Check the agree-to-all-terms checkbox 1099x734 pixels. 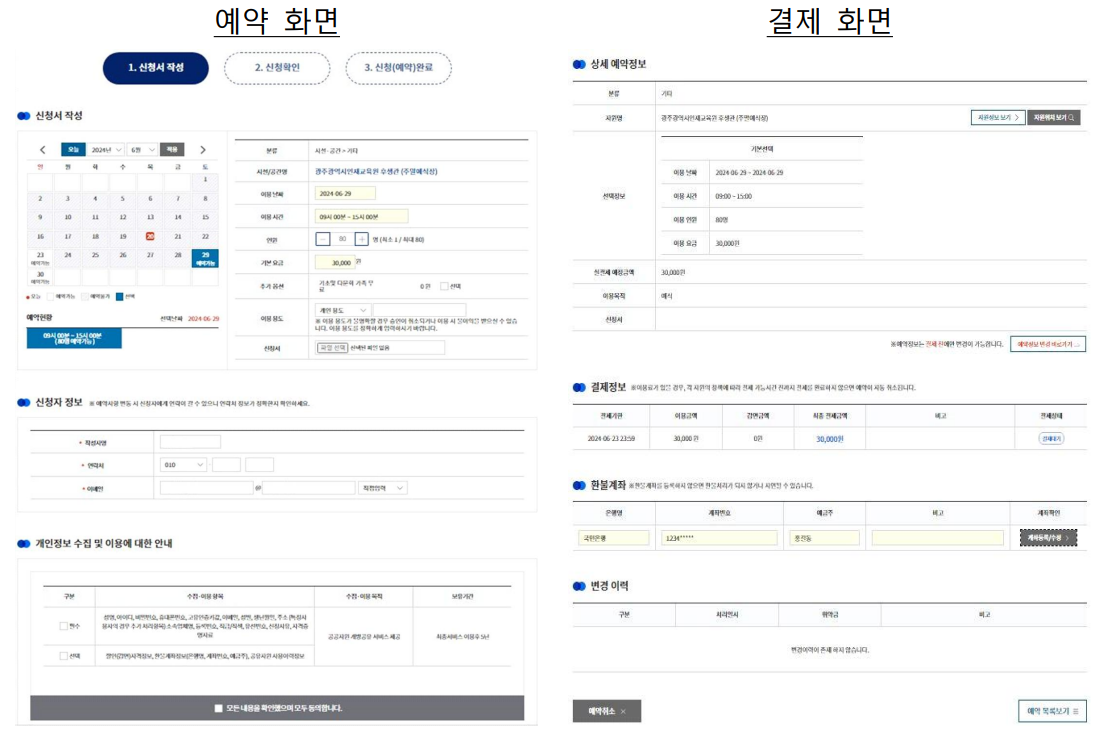(x=219, y=708)
